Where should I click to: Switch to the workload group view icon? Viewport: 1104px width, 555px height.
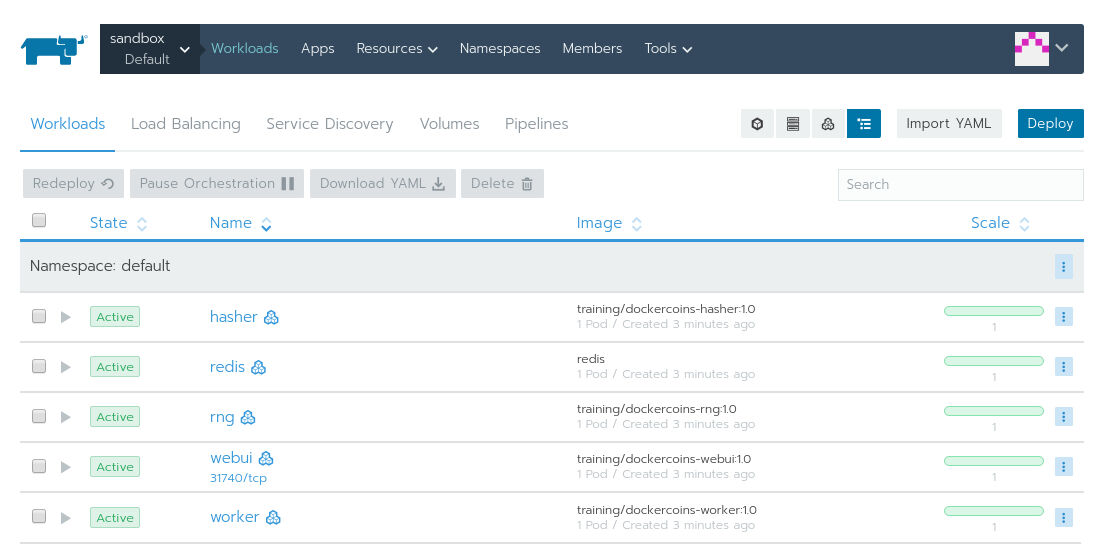pyautogui.click(x=828, y=124)
